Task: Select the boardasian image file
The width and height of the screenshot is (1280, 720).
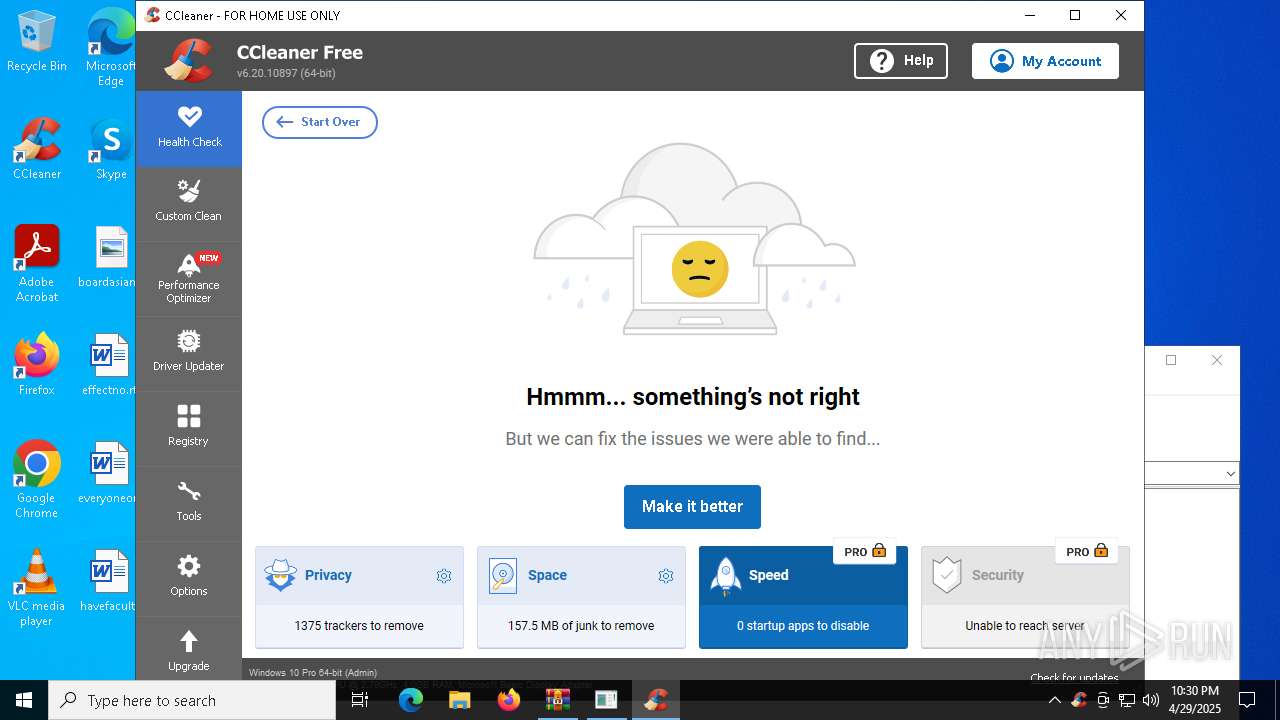Action: (110, 257)
